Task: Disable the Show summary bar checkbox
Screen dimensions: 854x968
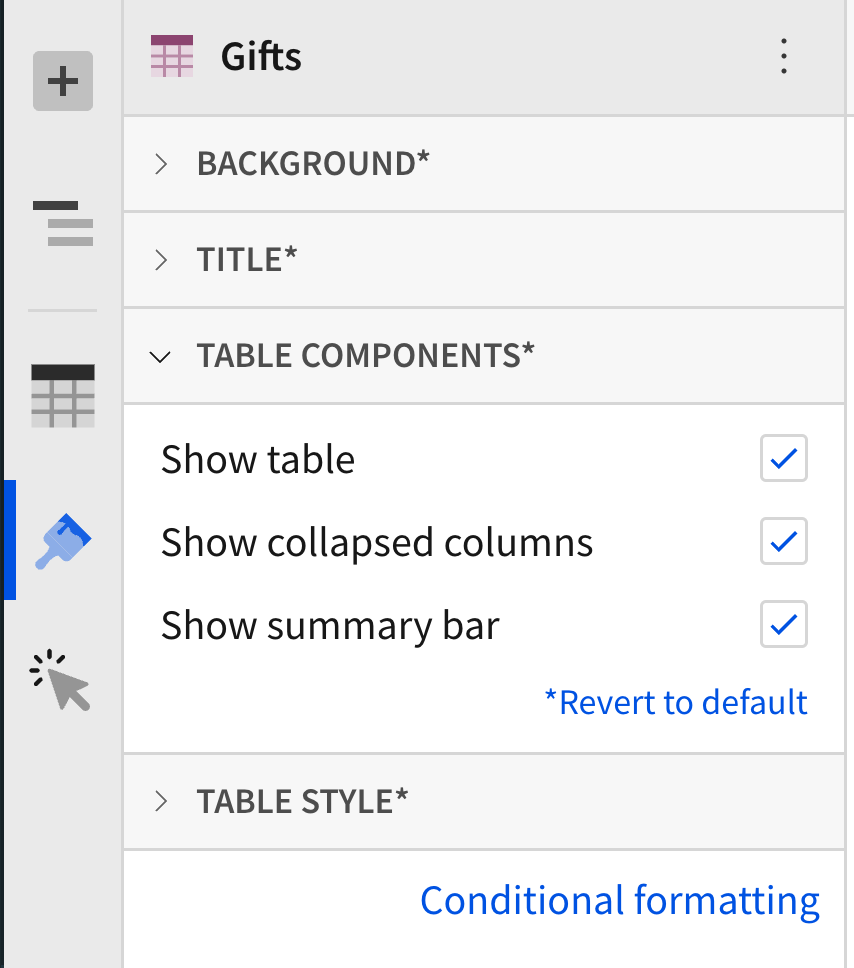Action: pos(784,624)
